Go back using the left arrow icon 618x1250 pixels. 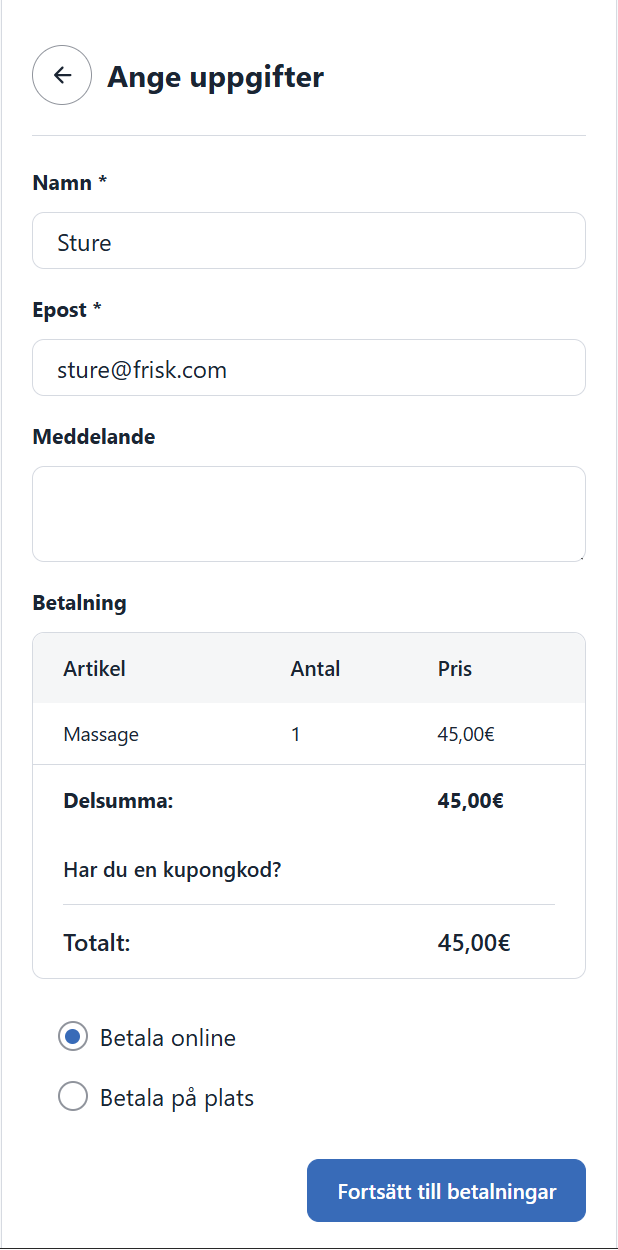[62, 76]
